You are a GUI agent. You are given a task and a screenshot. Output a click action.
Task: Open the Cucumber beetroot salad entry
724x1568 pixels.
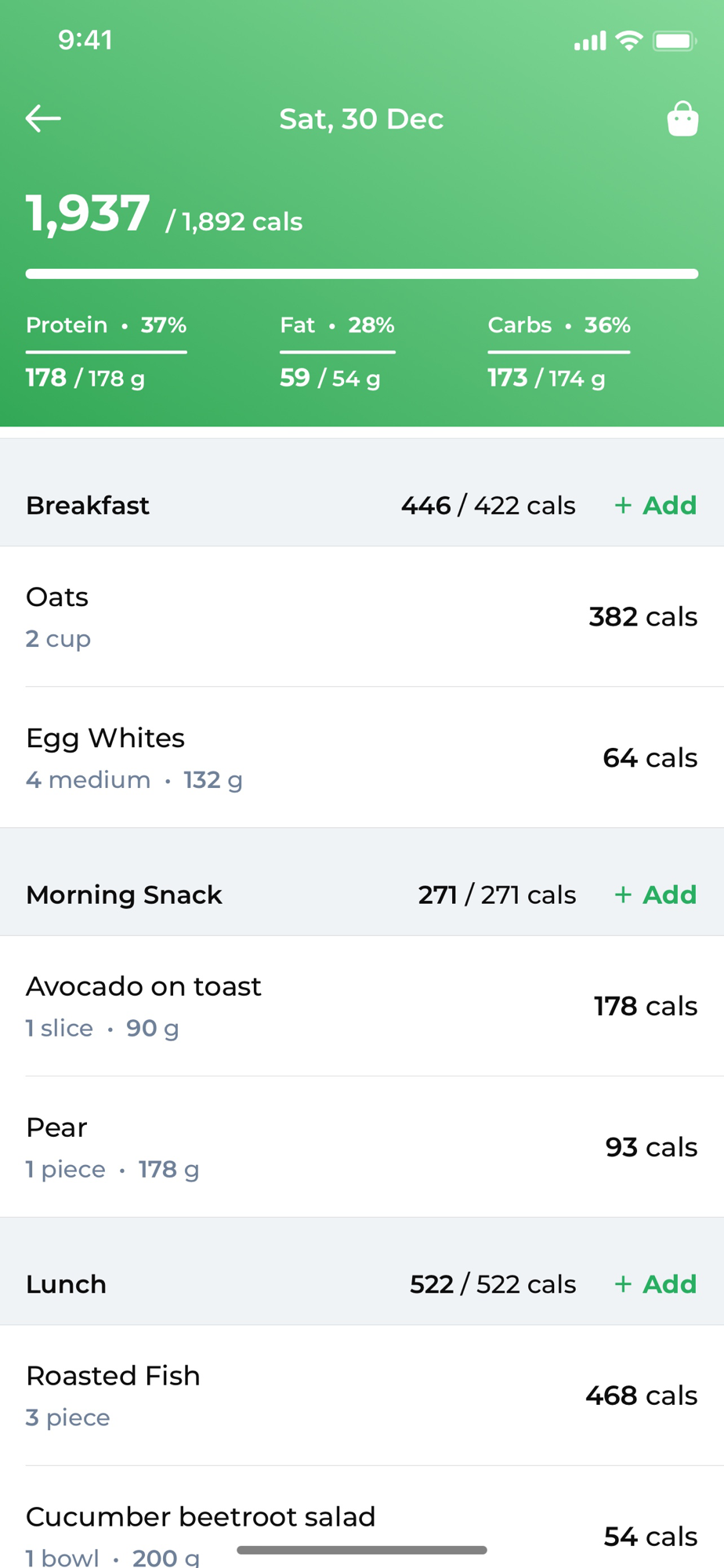coord(362,1529)
